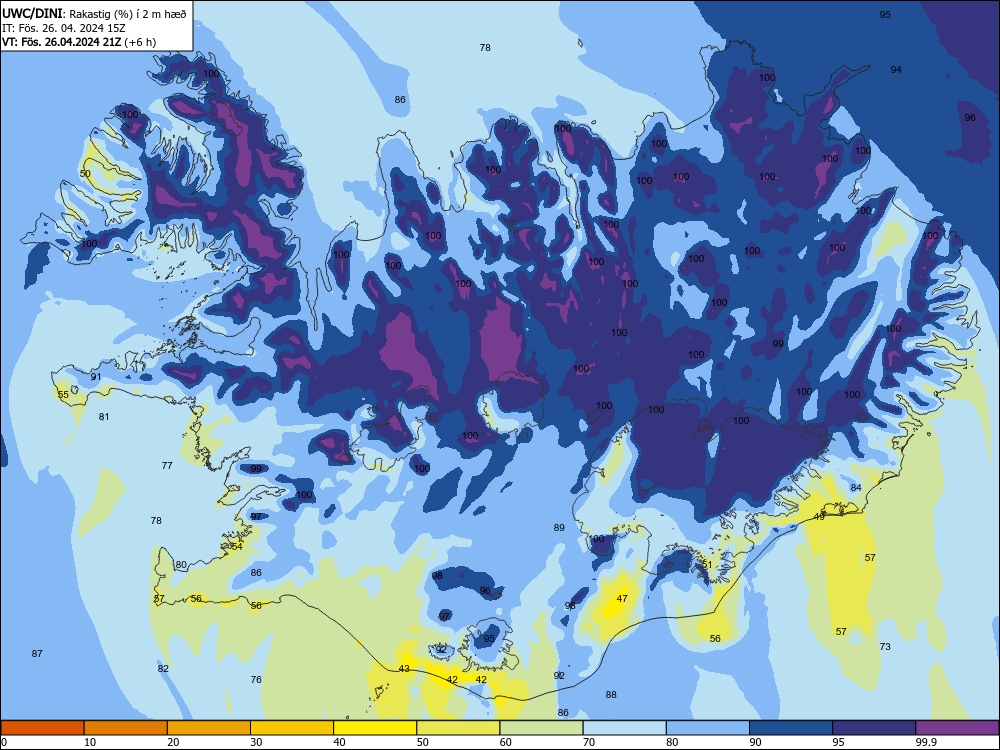The image size is (1000, 750).
Task: Click the legend label 90
Action: (755, 742)
